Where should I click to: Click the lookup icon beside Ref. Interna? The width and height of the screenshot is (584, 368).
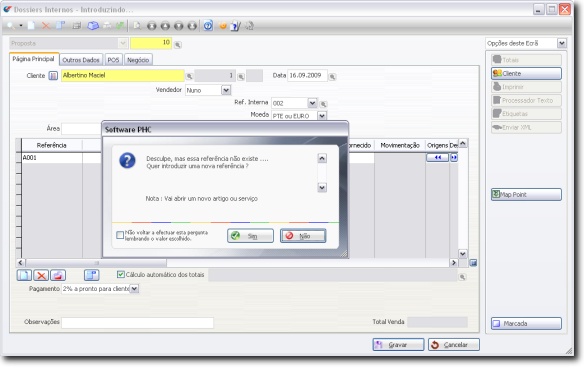click(x=323, y=104)
